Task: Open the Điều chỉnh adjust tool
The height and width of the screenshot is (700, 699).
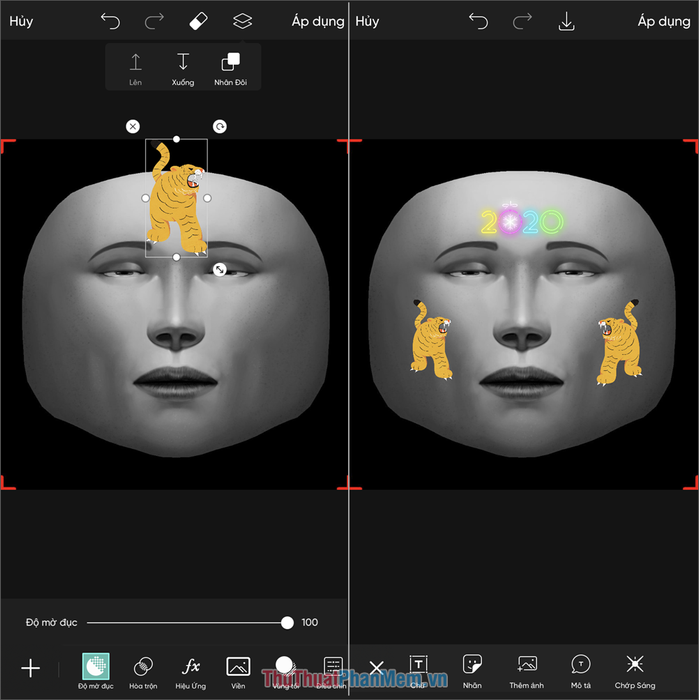Action: click(x=333, y=671)
